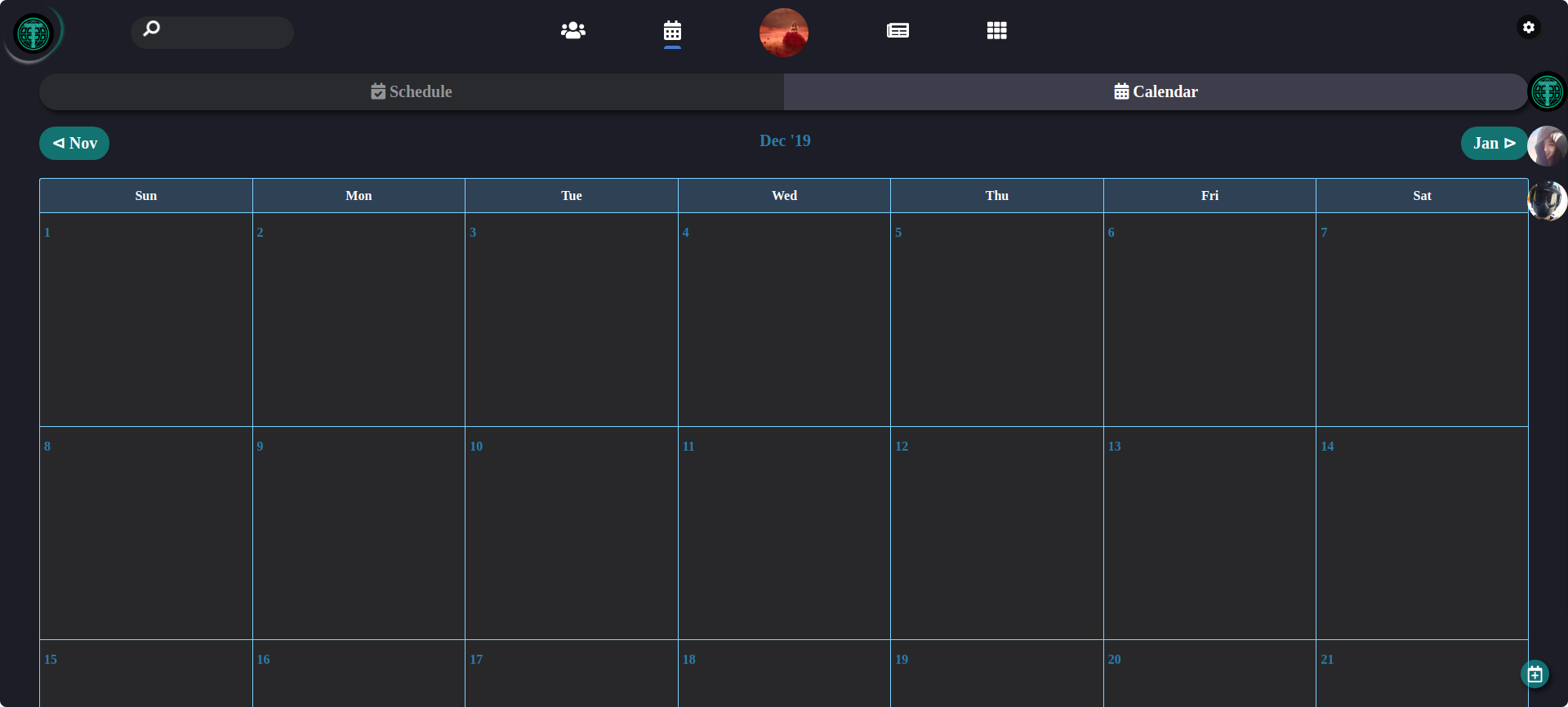Viewport: 1568px width, 707px height.
Task: Click the Fri column header
Action: (x=1209, y=196)
